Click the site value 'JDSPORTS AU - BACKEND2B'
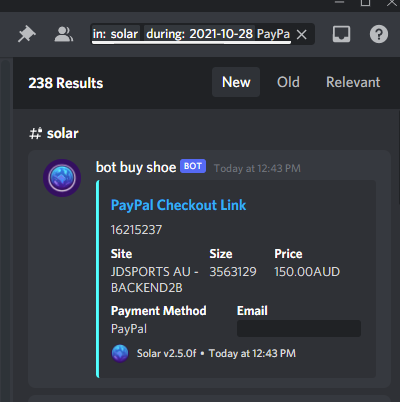 tap(155, 280)
